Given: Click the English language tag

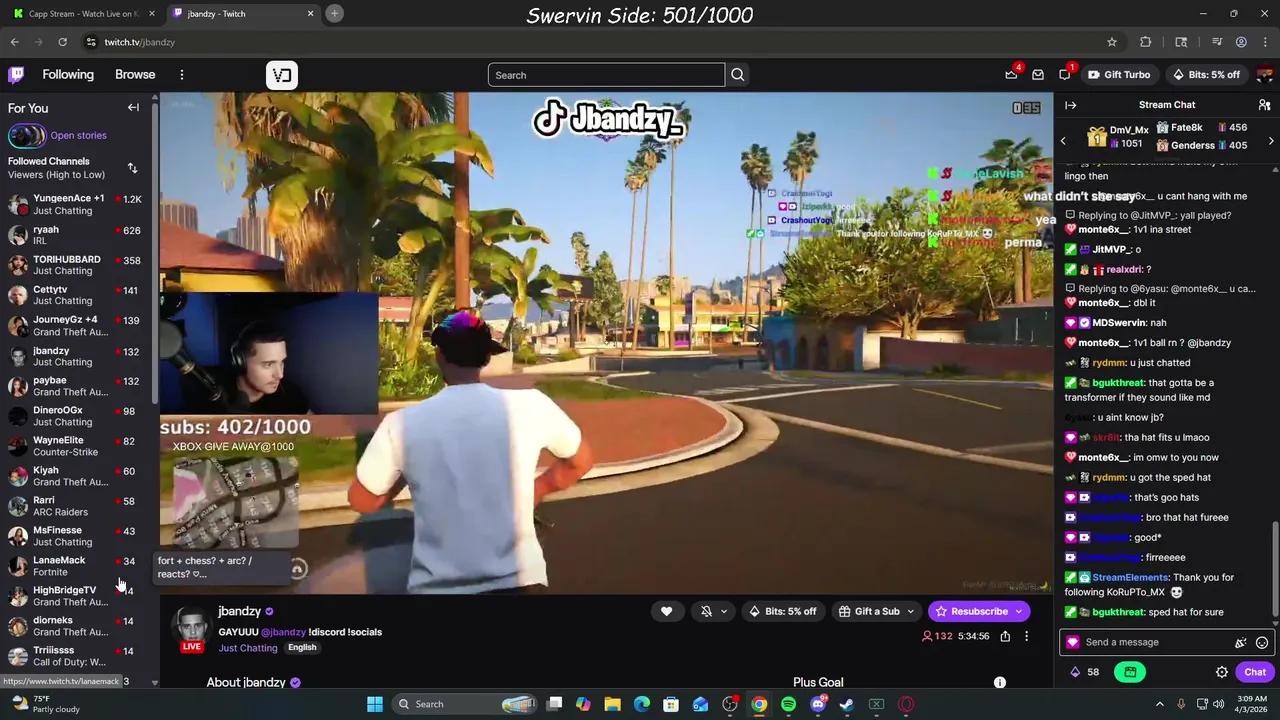Looking at the screenshot, I should pos(302,648).
